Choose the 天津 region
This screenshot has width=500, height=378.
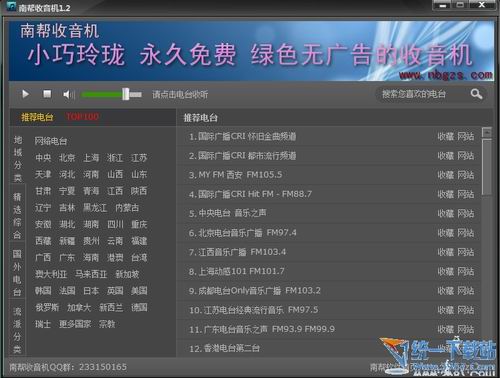[43, 174]
